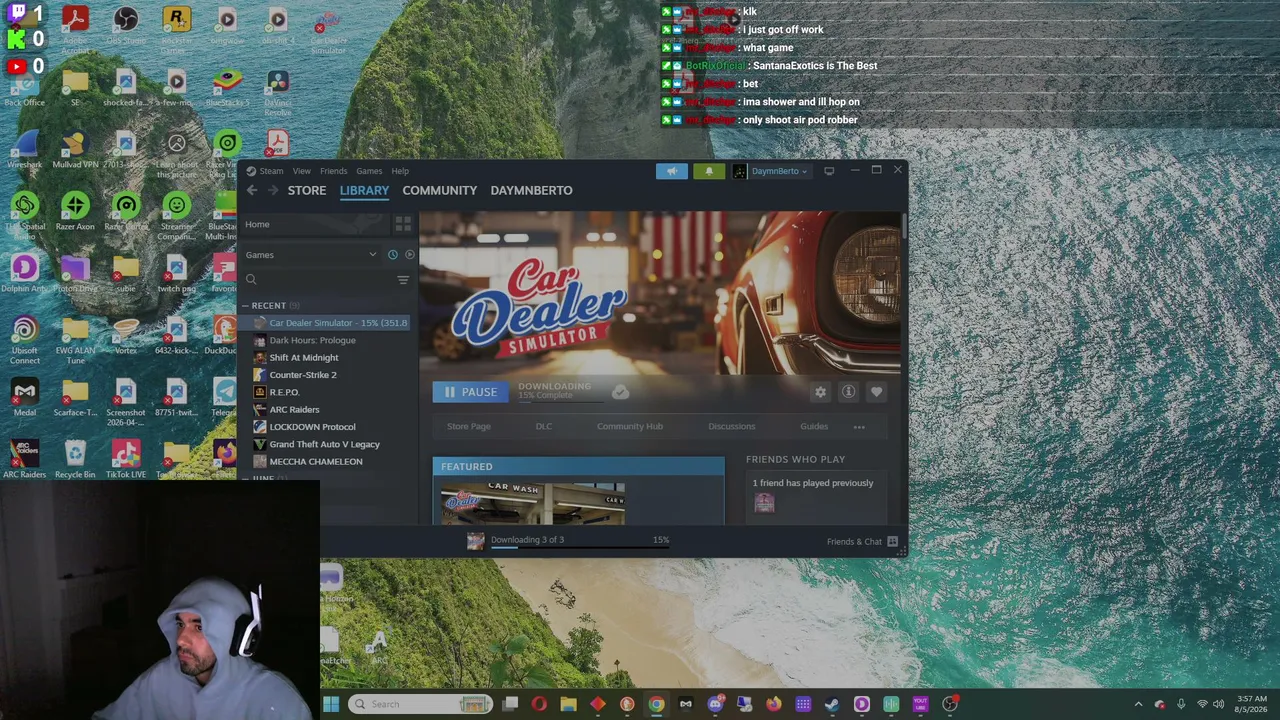1280x720 pixels.
Task: View friend who played previously avatar
Action: tap(764, 503)
